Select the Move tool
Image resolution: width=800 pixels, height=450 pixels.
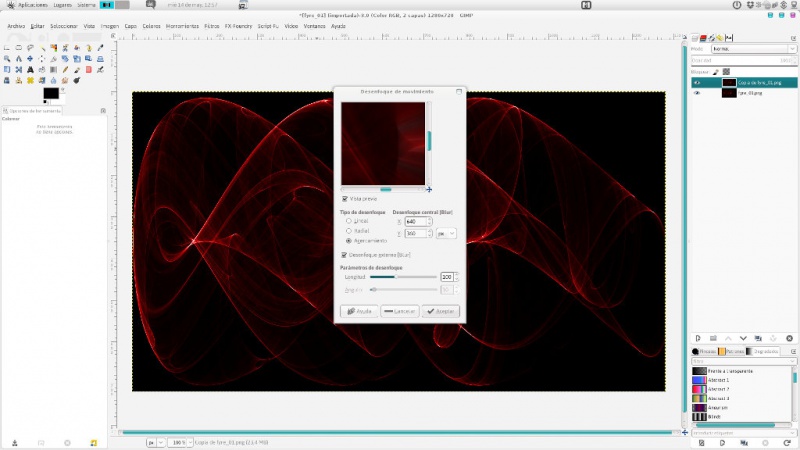pos(30,59)
